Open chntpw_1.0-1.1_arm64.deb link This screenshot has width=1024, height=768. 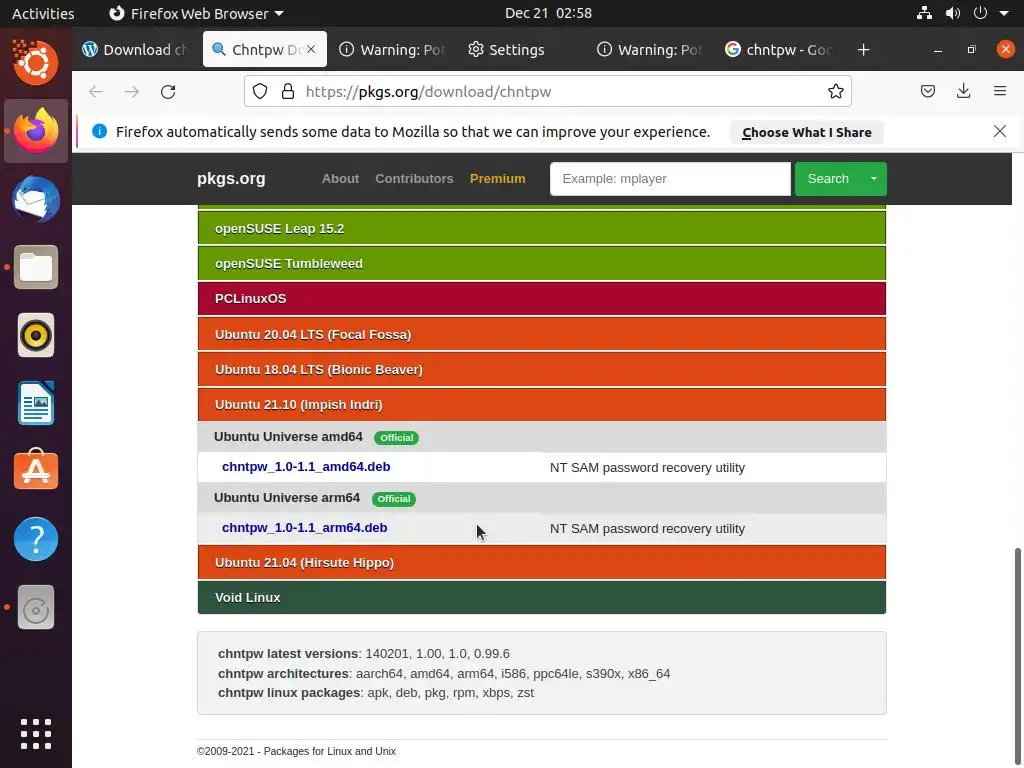(304, 527)
